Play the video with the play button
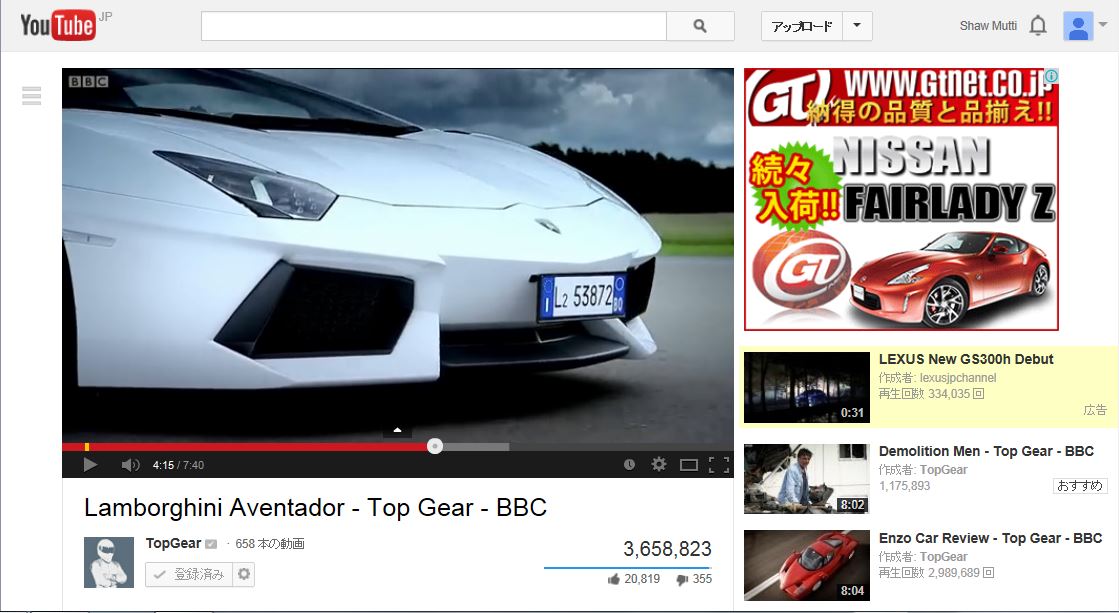Screen dimensions: 1119x613 pos(90,465)
